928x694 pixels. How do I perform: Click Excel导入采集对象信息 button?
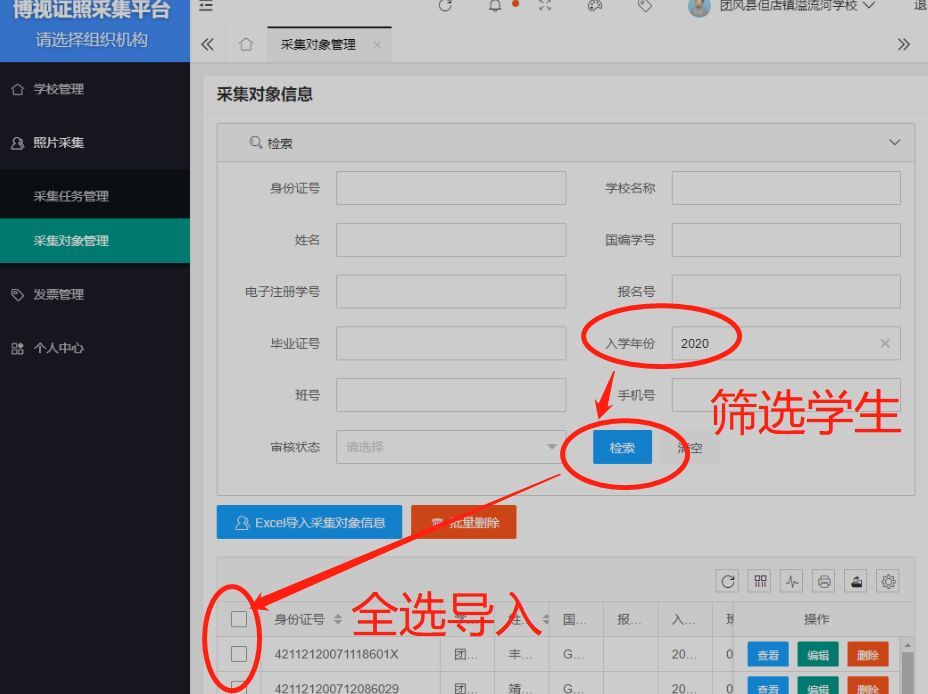[309, 521]
